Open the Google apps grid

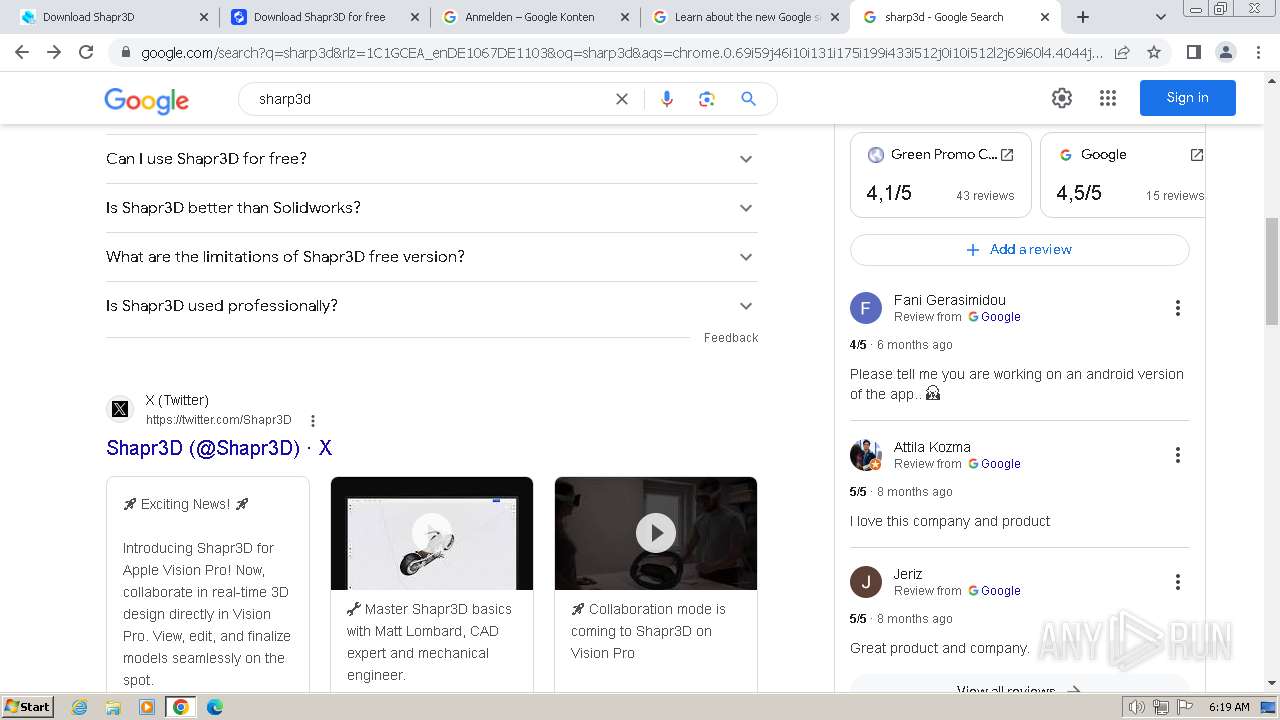[1108, 98]
